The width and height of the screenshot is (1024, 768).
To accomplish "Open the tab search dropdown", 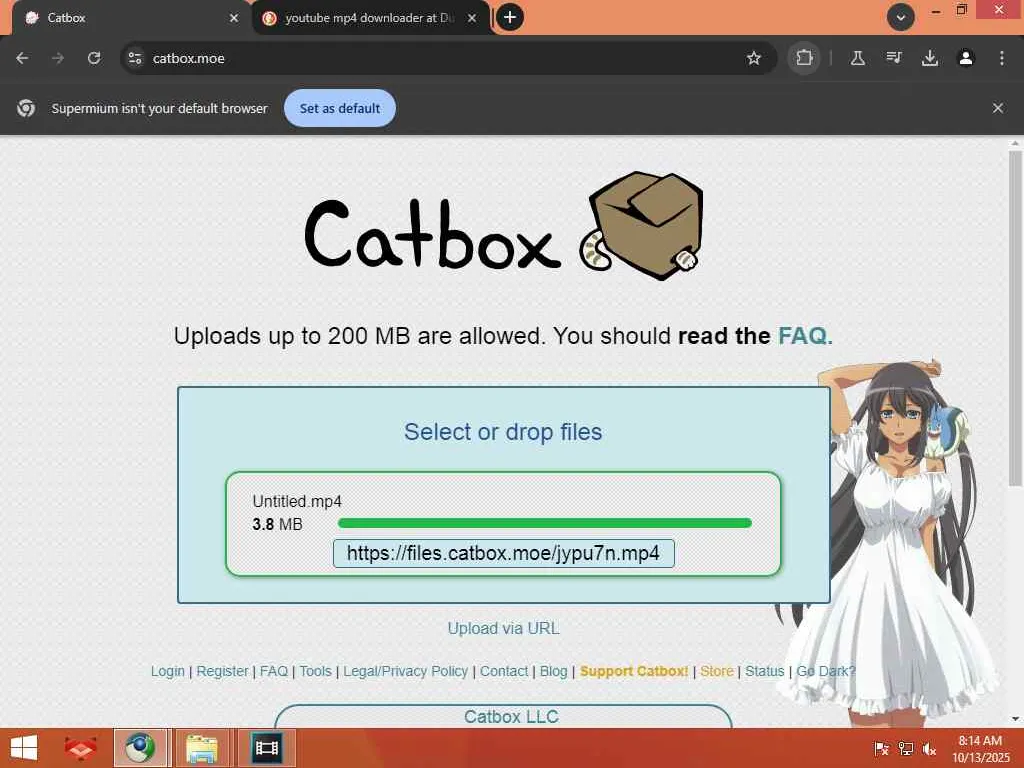I will coord(901,18).
